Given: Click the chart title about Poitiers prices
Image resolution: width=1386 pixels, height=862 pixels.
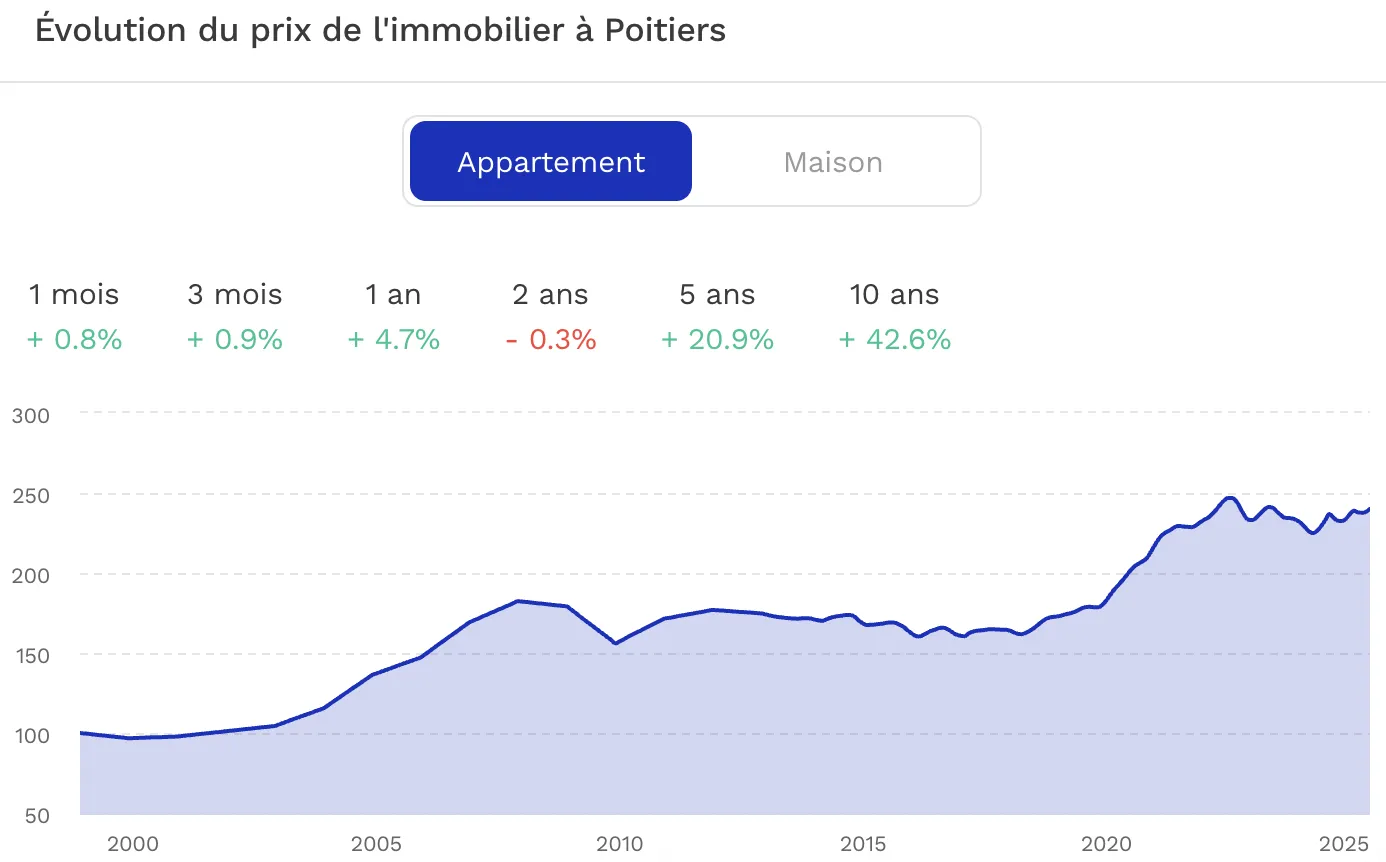Looking at the screenshot, I should point(380,30).
